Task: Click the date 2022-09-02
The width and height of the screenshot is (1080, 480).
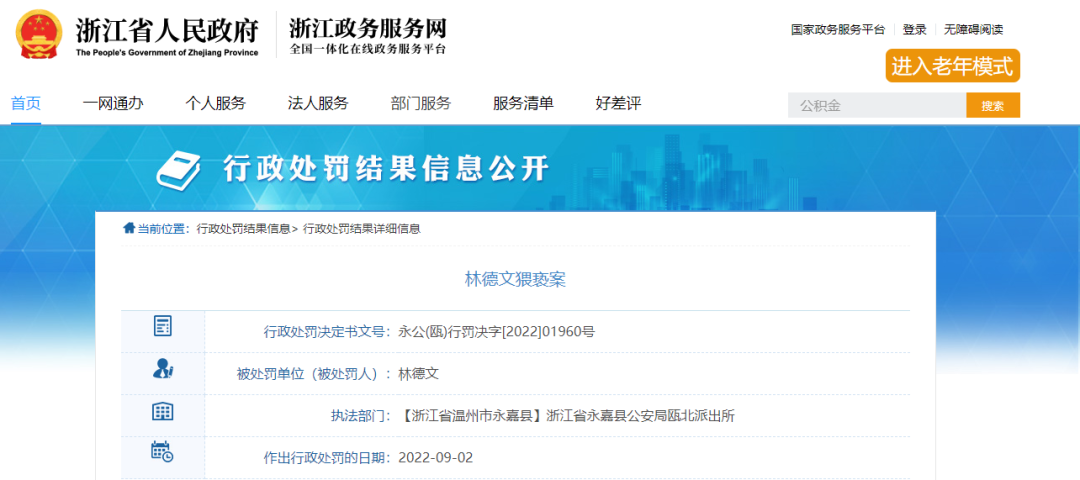Action: [435, 458]
